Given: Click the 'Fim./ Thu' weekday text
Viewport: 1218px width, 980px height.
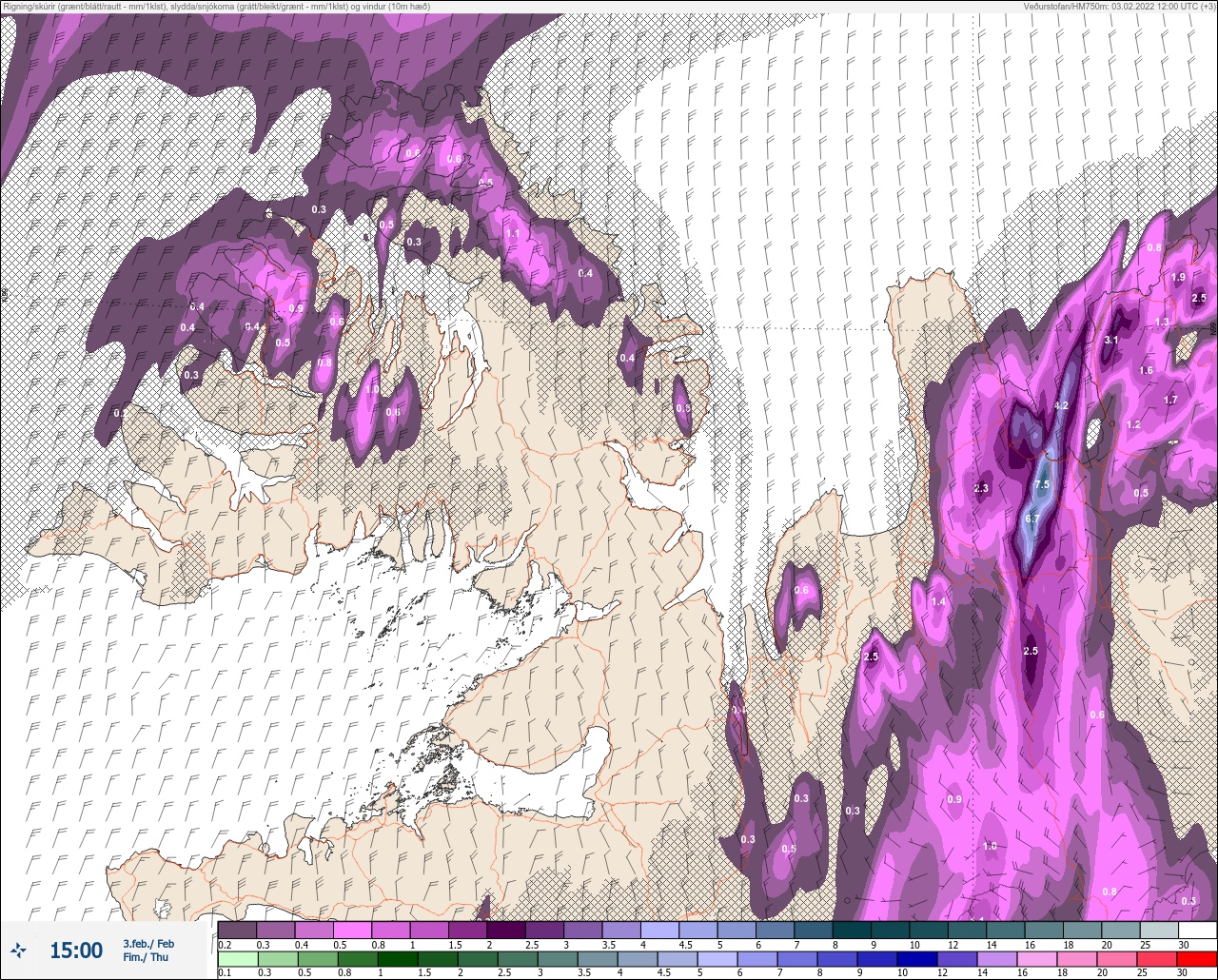Looking at the screenshot, I should [x=146, y=957].
